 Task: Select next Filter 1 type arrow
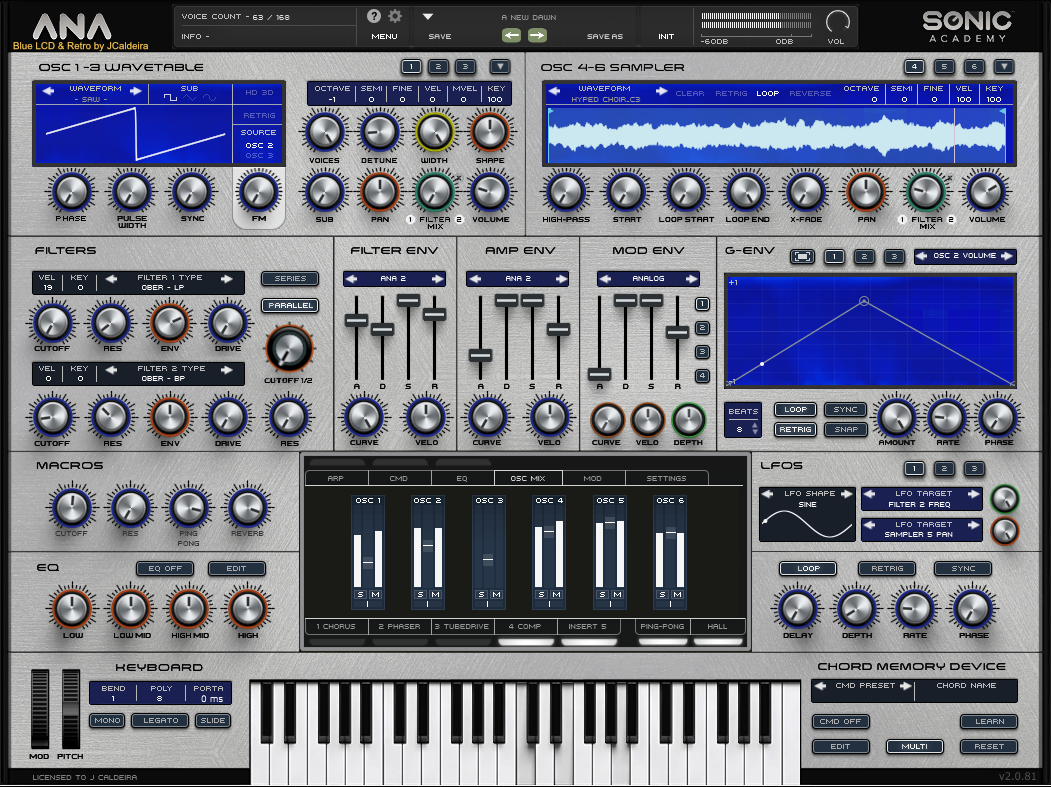[227, 279]
